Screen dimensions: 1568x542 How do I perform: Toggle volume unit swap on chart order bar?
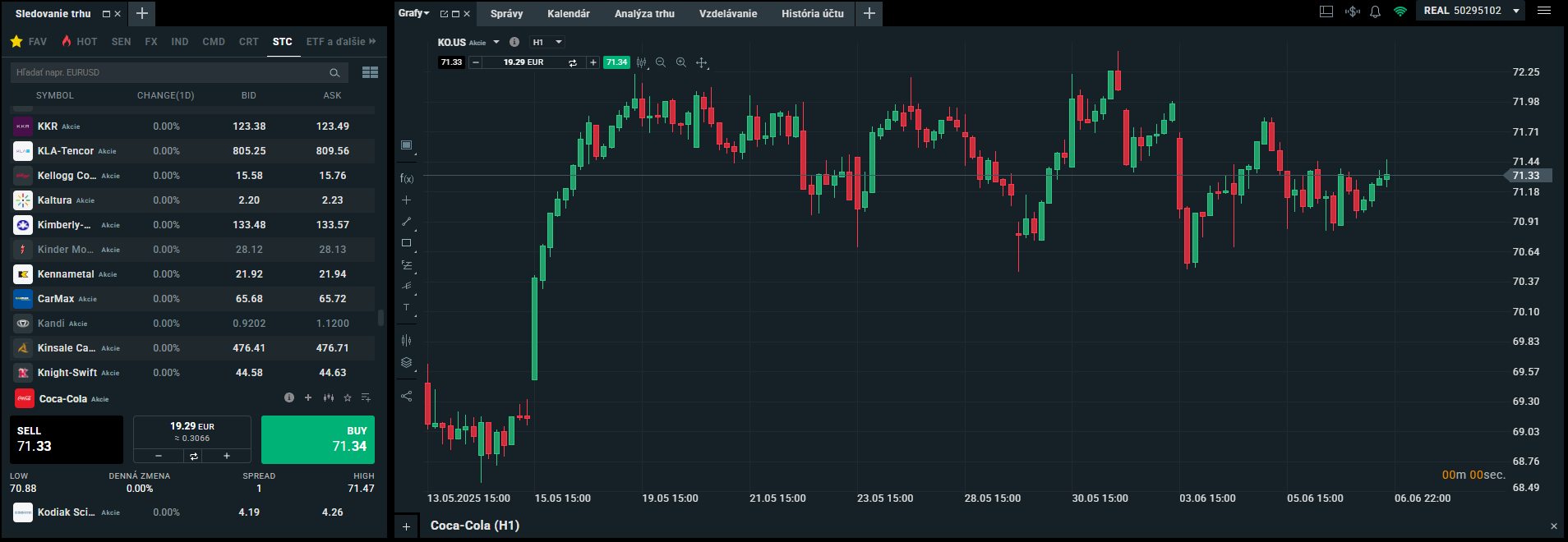573,62
